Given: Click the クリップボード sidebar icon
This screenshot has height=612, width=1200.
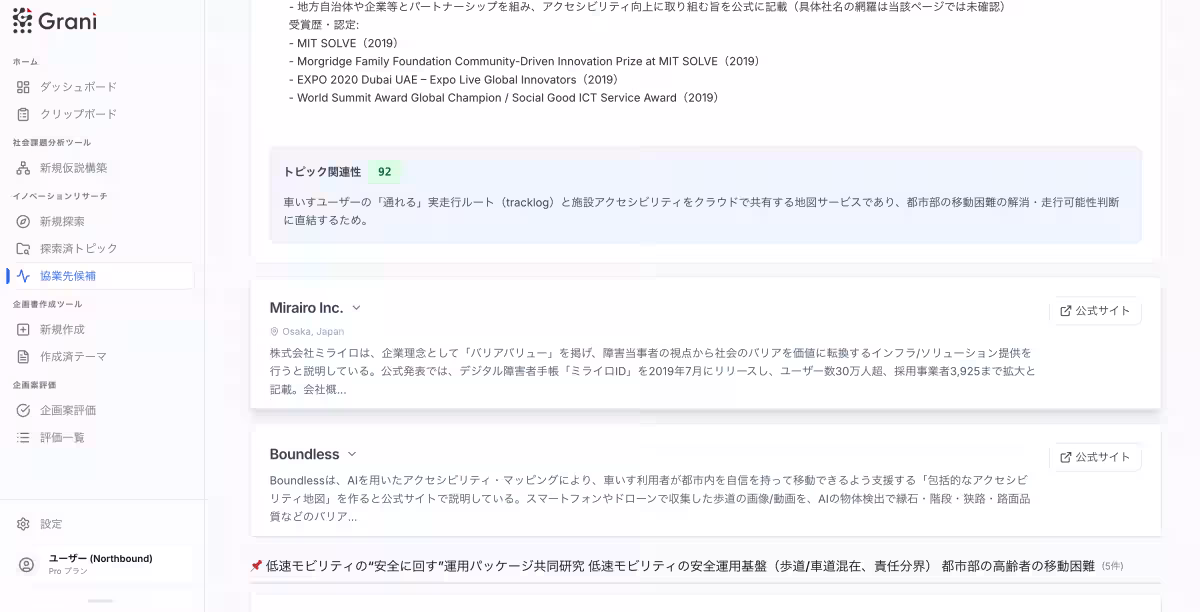Looking at the screenshot, I should pos(24,114).
